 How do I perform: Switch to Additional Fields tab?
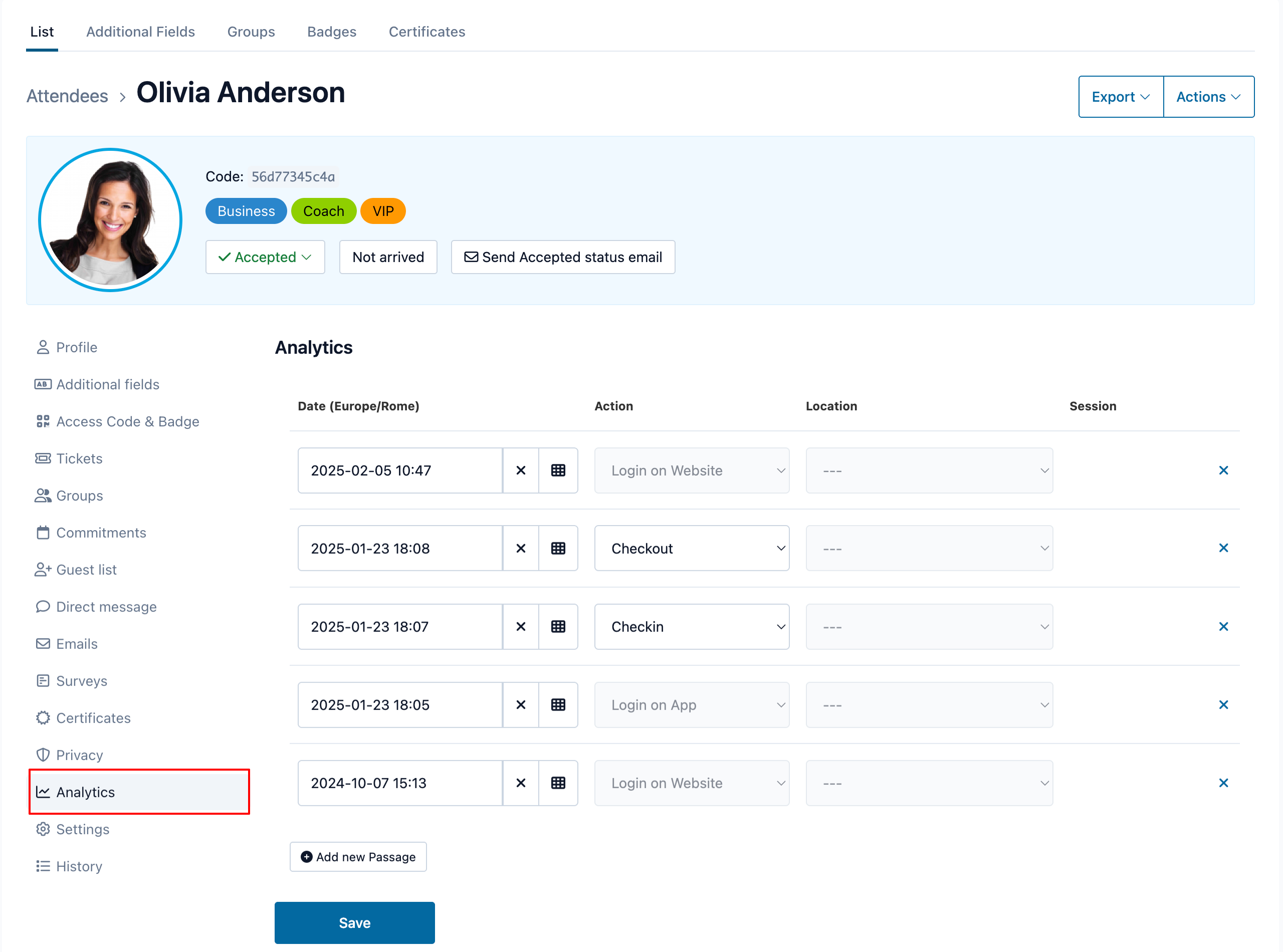pos(140,32)
